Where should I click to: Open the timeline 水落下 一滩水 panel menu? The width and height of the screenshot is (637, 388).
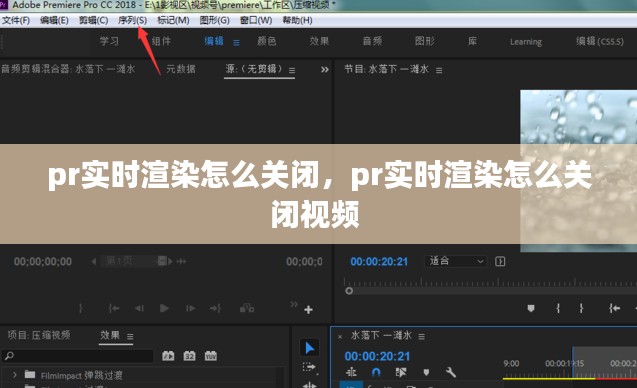coord(422,336)
